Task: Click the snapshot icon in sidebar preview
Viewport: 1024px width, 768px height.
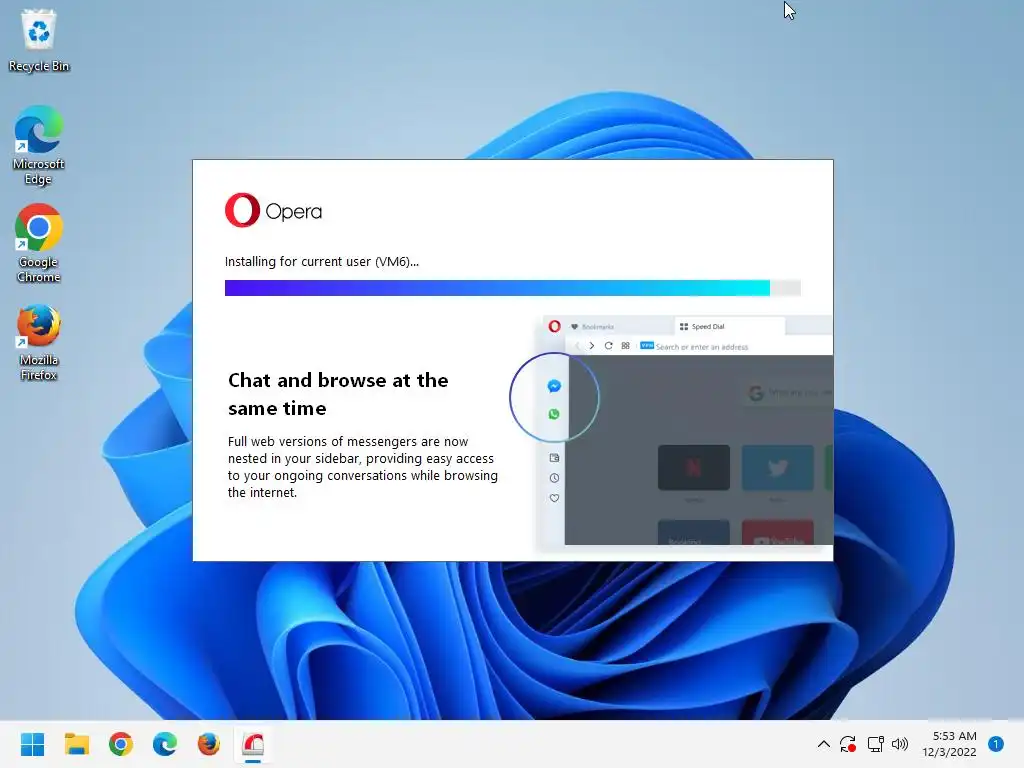Action: [x=554, y=458]
